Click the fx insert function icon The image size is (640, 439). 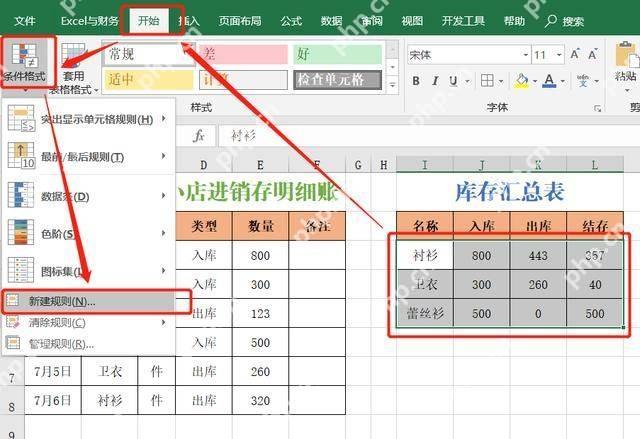(x=199, y=136)
